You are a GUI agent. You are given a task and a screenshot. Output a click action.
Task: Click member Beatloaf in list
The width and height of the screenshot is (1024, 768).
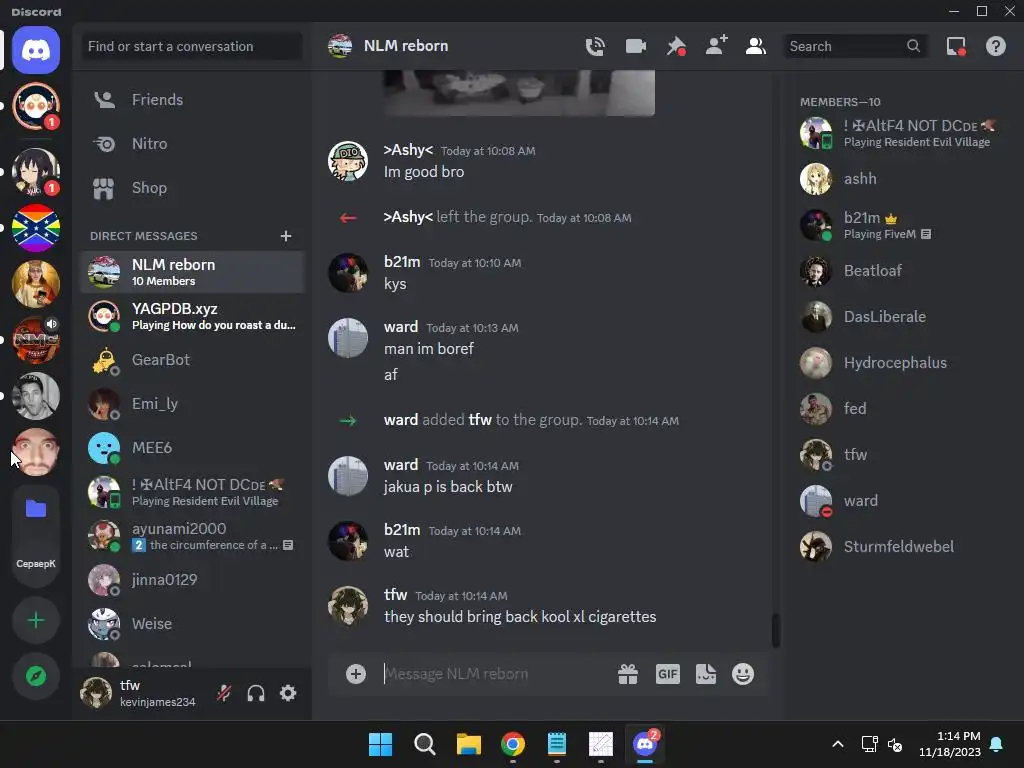click(904, 271)
